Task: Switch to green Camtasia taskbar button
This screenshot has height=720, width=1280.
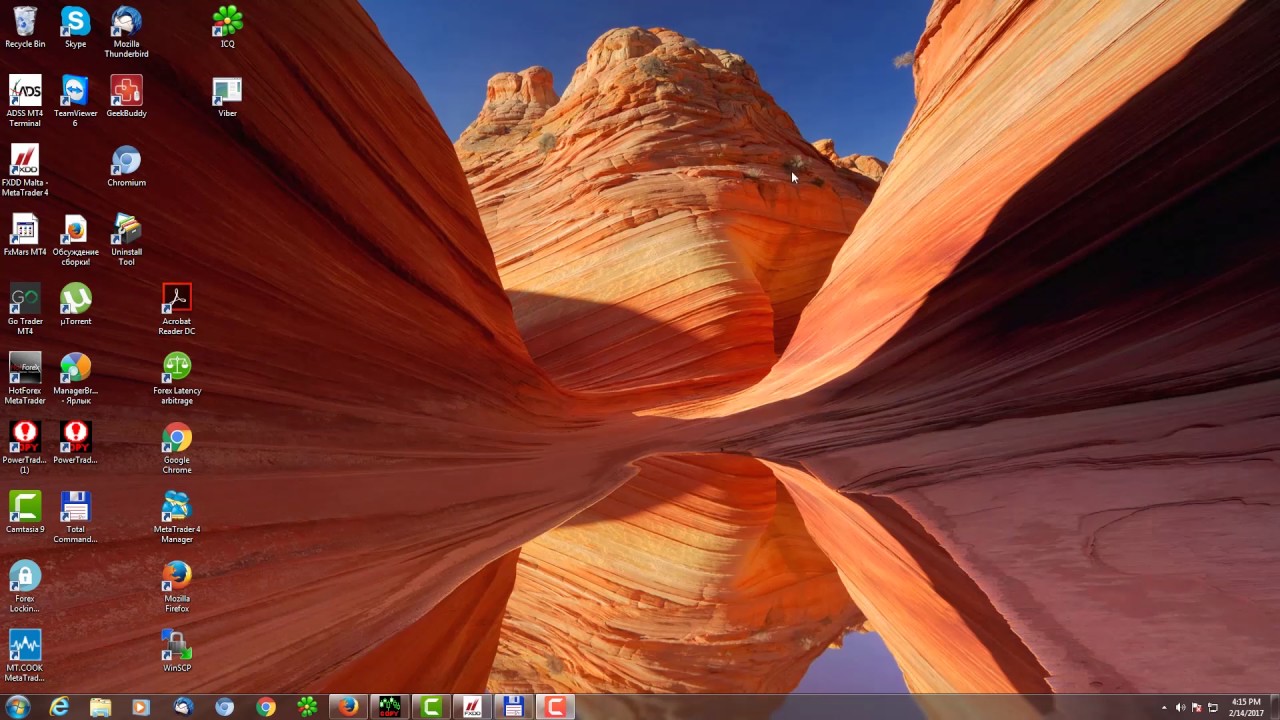Action: point(431,707)
